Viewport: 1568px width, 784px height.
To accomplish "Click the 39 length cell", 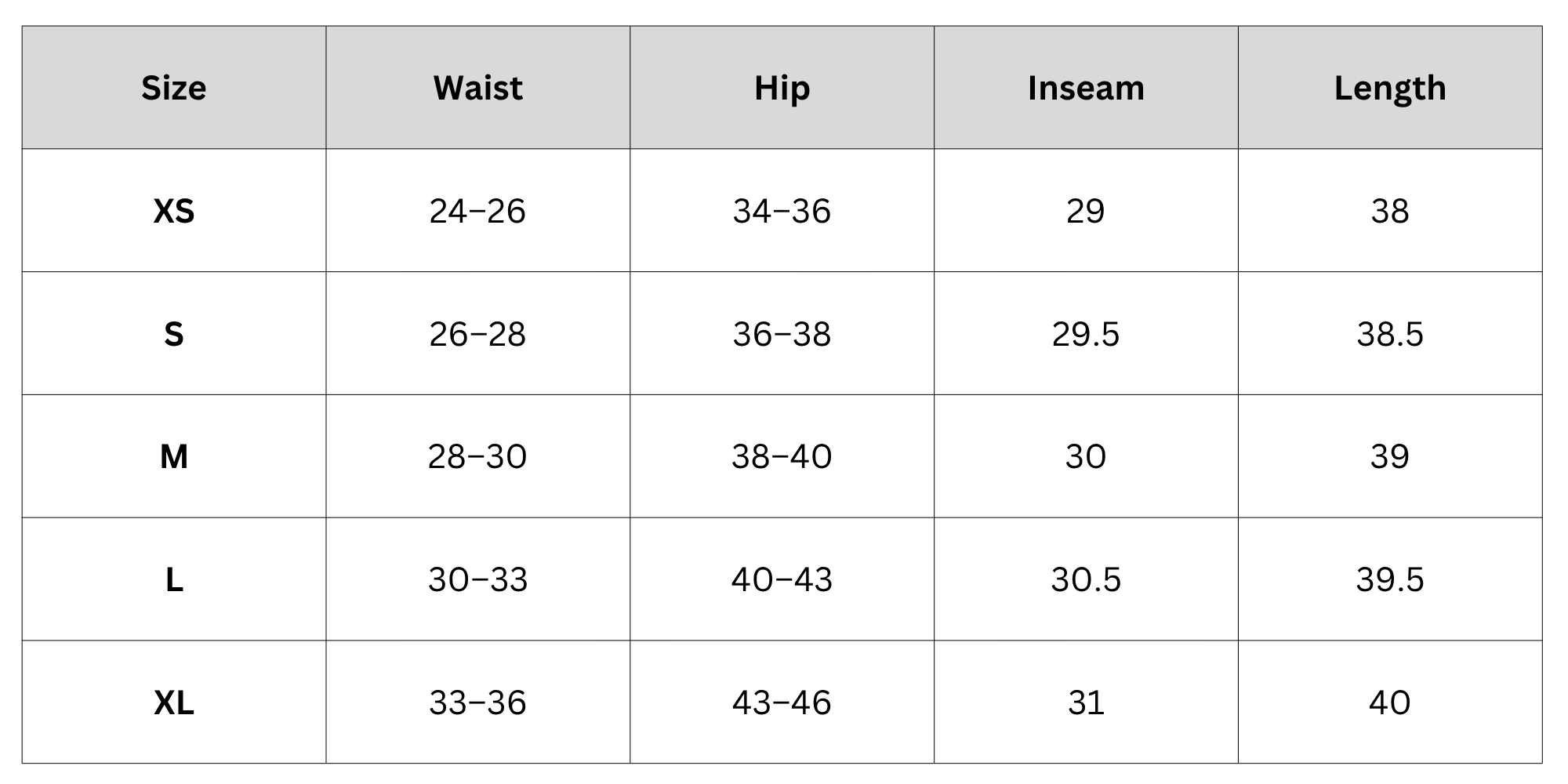I will (x=1390, y=456).
